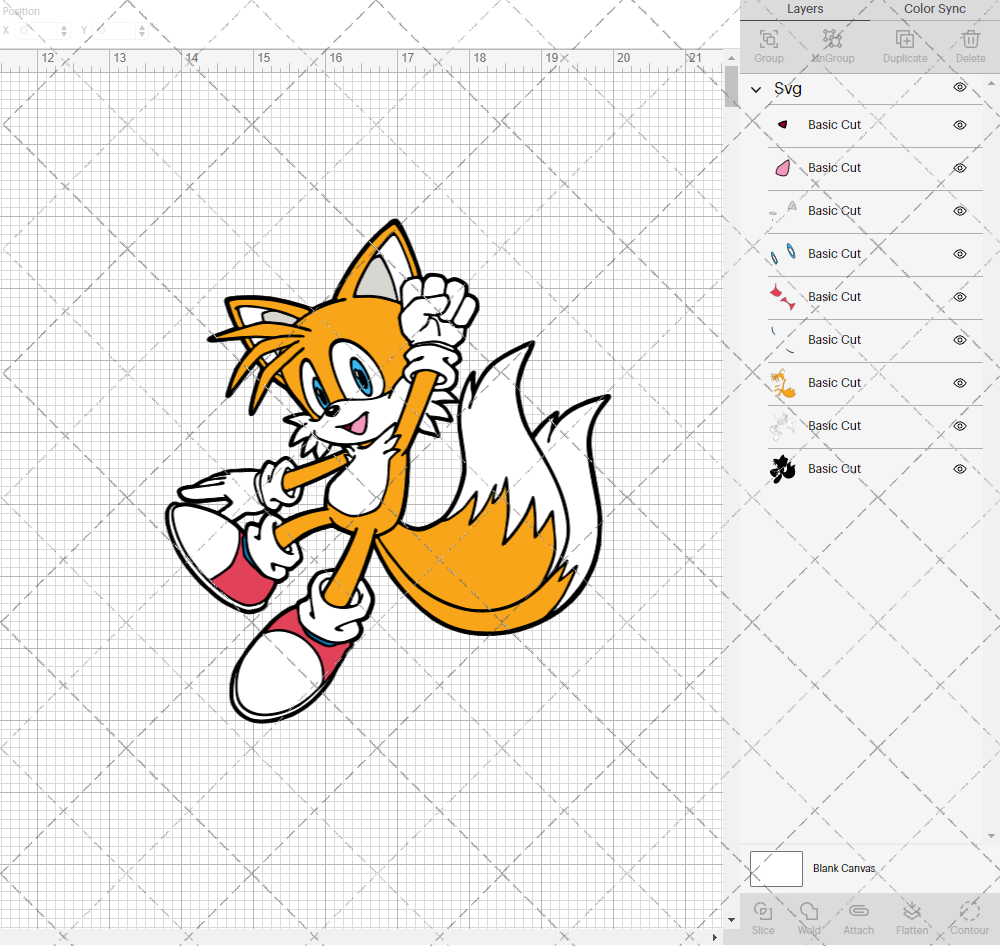Viewport: 1000px width, 946px height.
Task: Hide the black Basic Cut layer at bottom
Action: tap(959, 469)
